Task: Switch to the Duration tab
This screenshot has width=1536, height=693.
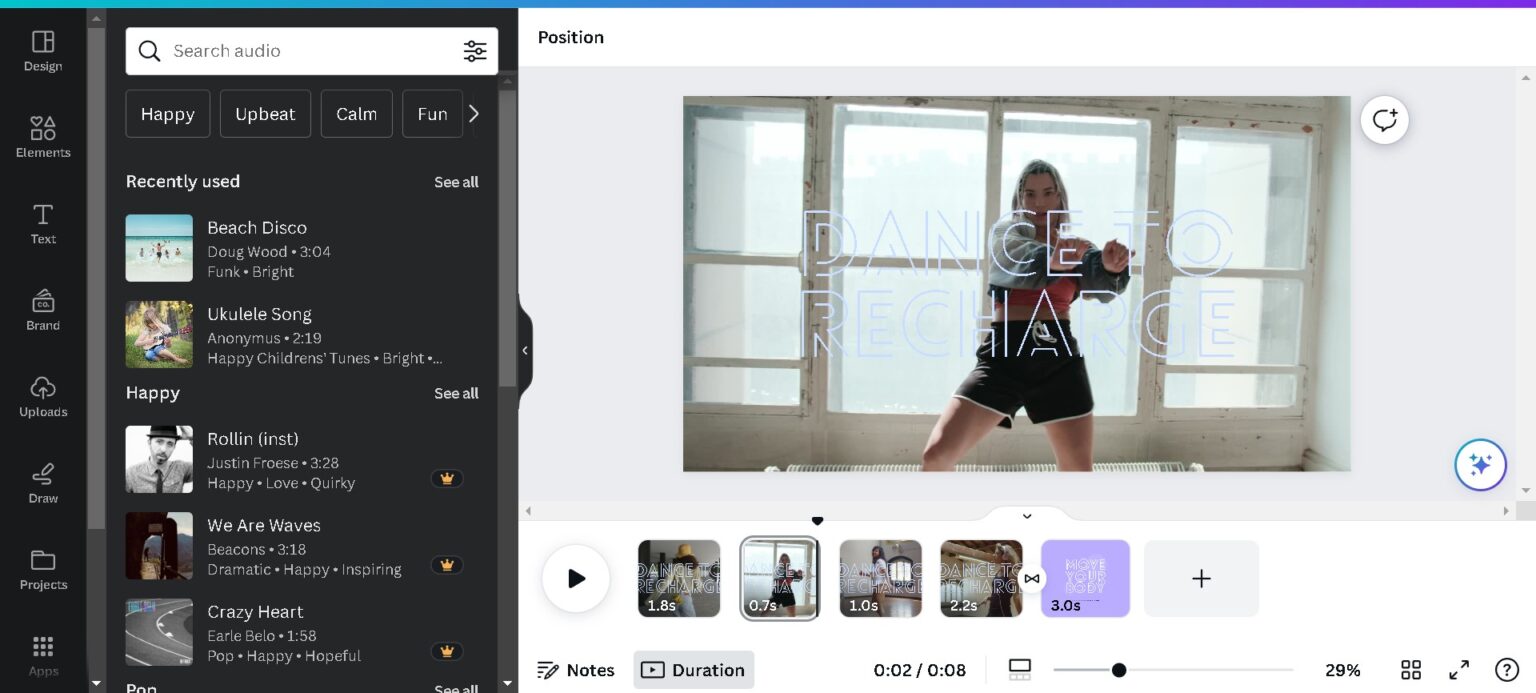Action: coord(693,670)
